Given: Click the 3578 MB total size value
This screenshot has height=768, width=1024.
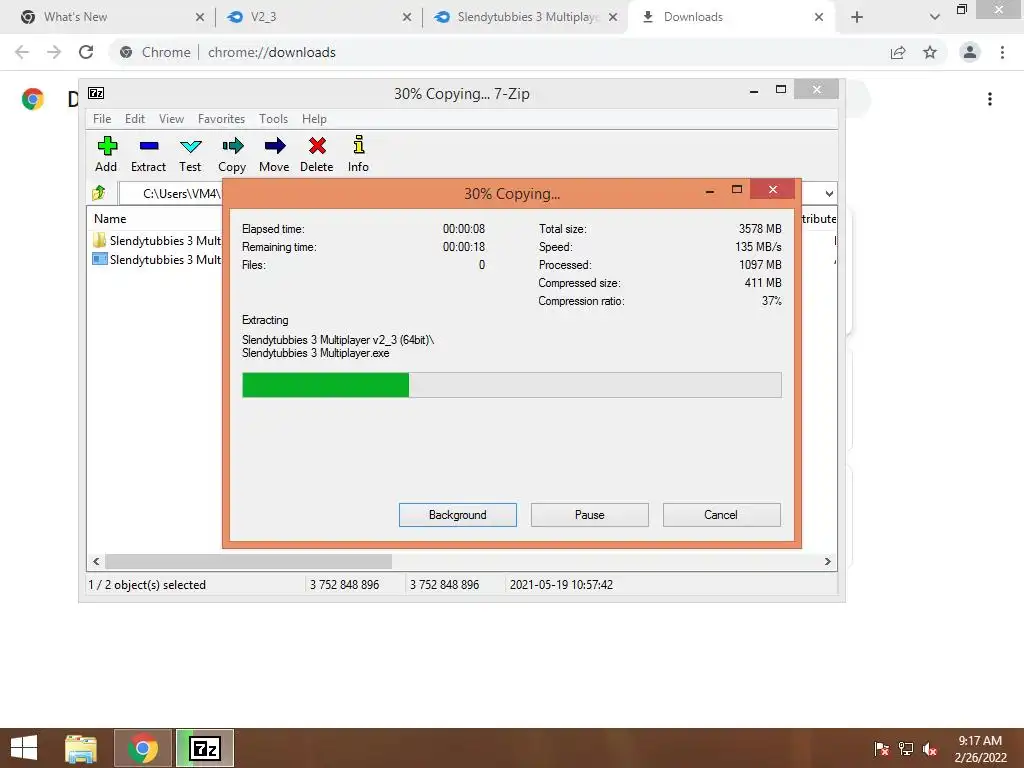Looking at the screenshot, I should [x=760, y=229].
